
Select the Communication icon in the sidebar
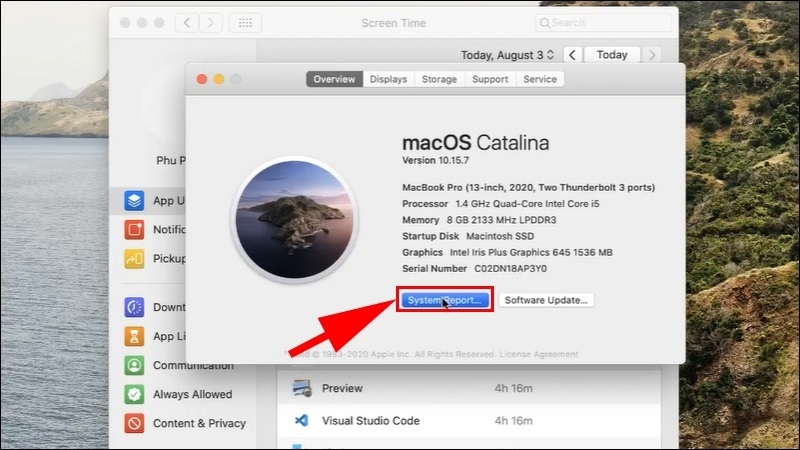tap(134, 365)
